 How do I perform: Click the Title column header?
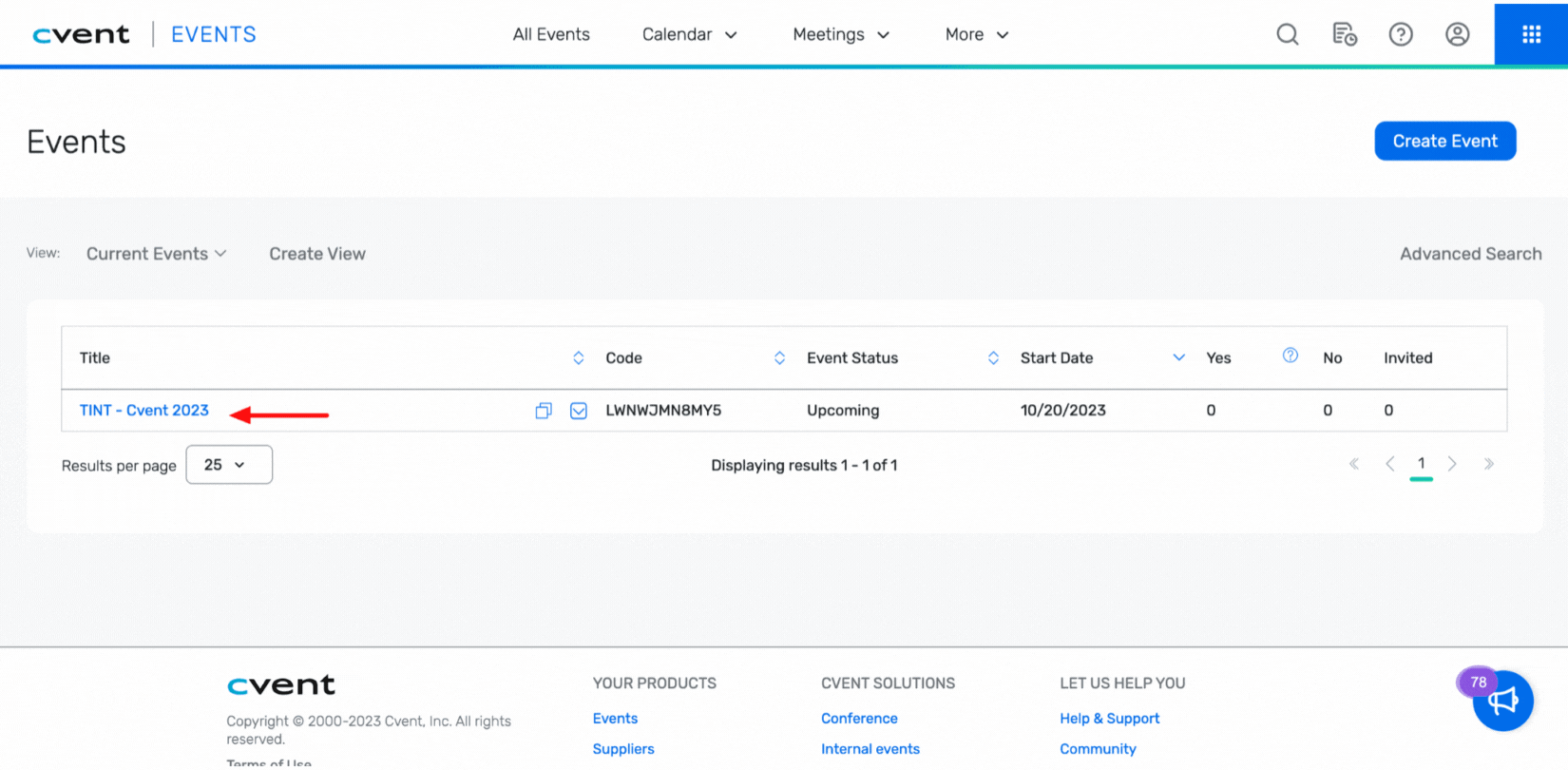click(95, 358)
